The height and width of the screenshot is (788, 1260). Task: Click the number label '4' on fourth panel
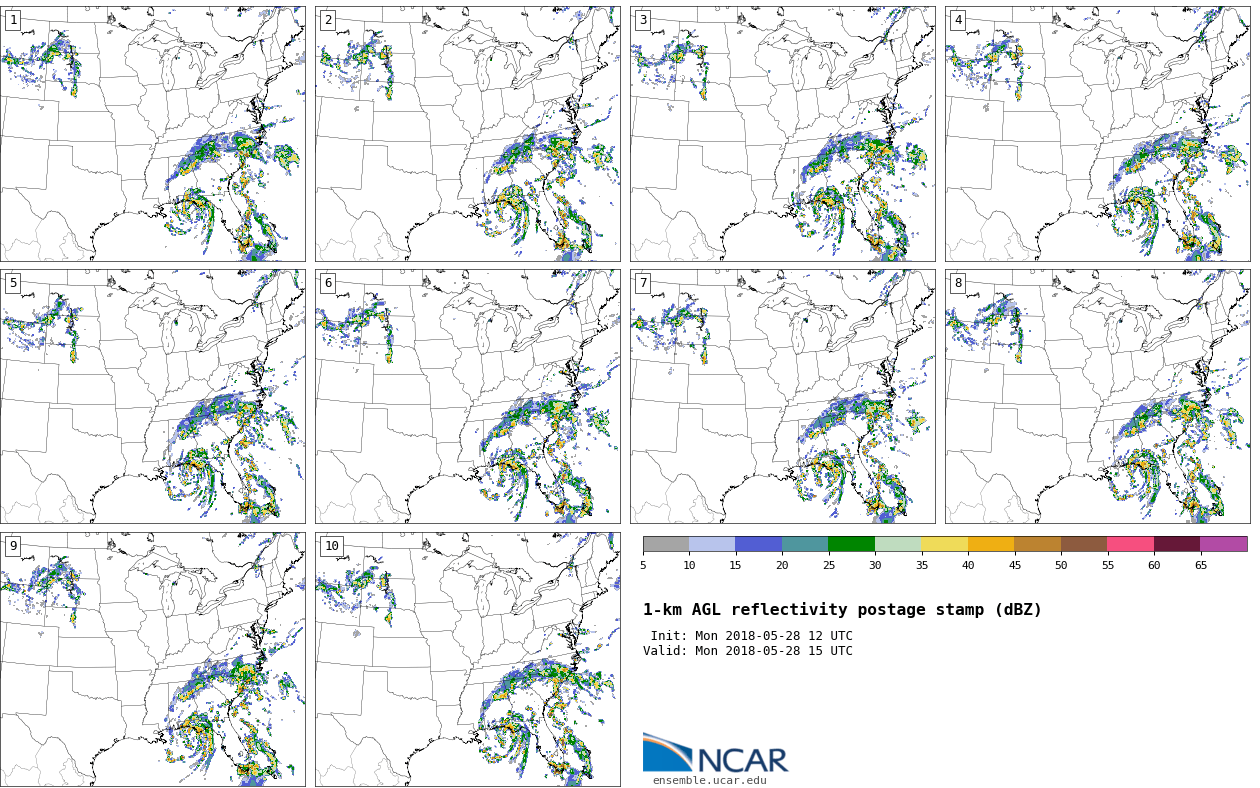pos(958,20)
